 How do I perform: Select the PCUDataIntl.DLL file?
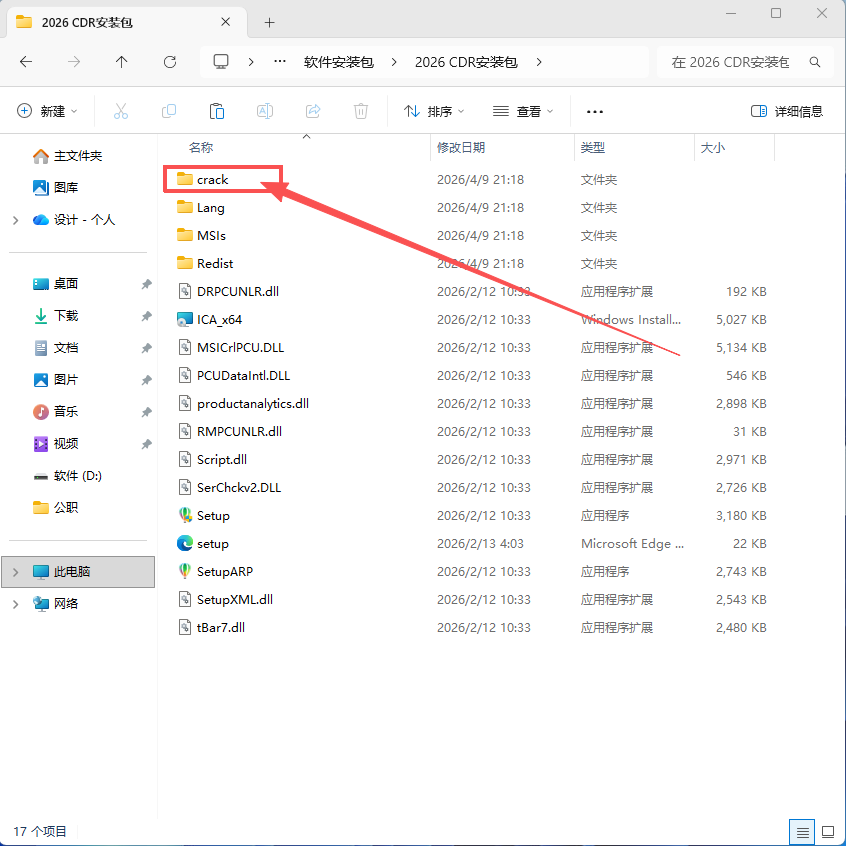234,376
